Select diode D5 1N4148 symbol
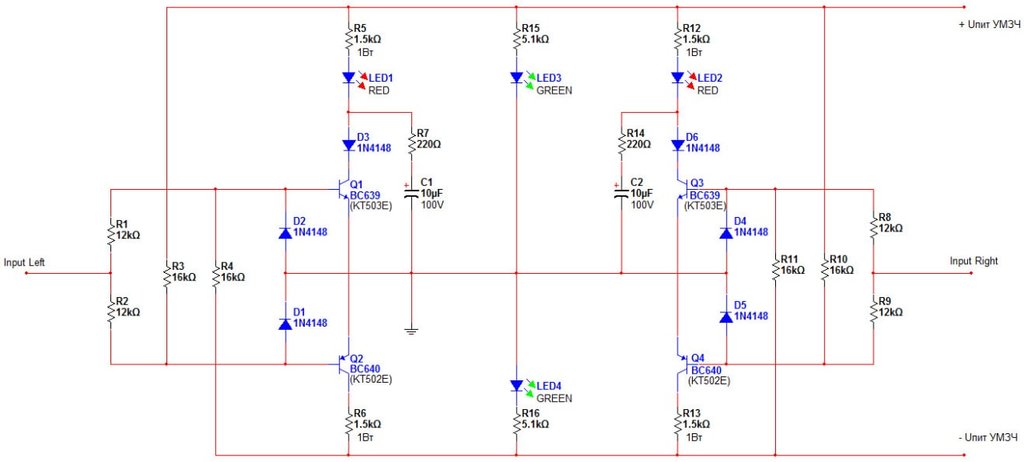Viewport: 1024px width, 462px height. pos(726,317)
